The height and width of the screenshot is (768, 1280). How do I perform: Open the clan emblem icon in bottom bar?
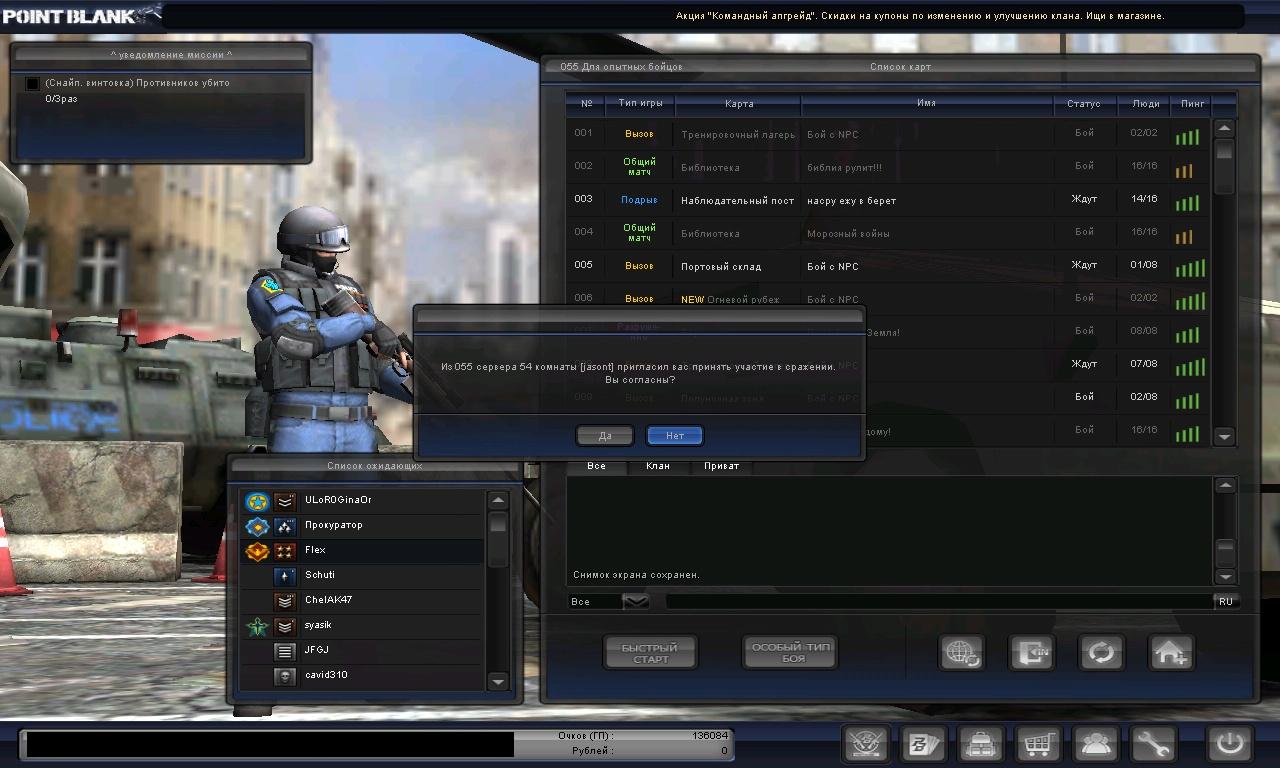866,744
